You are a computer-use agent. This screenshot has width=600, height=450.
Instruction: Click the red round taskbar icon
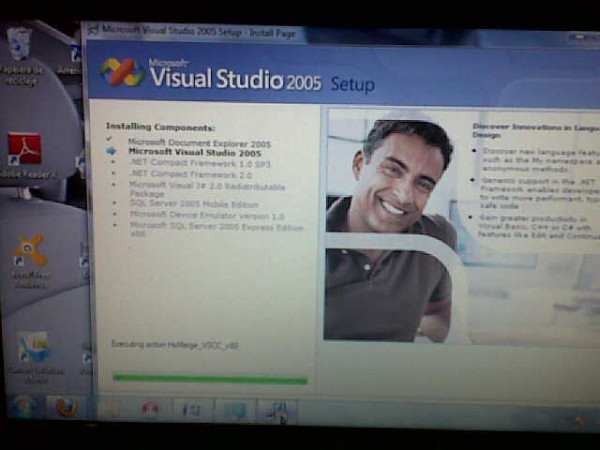click(150, 410)
